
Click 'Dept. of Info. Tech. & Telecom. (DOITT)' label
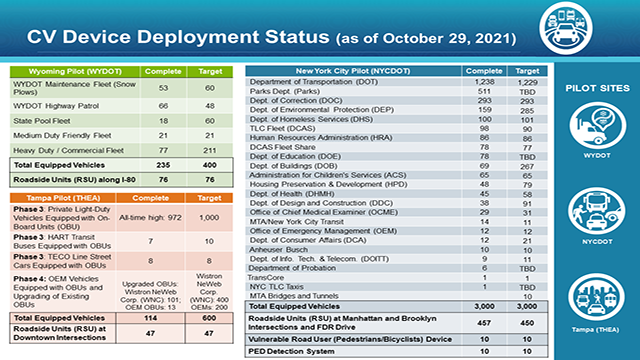319,259
